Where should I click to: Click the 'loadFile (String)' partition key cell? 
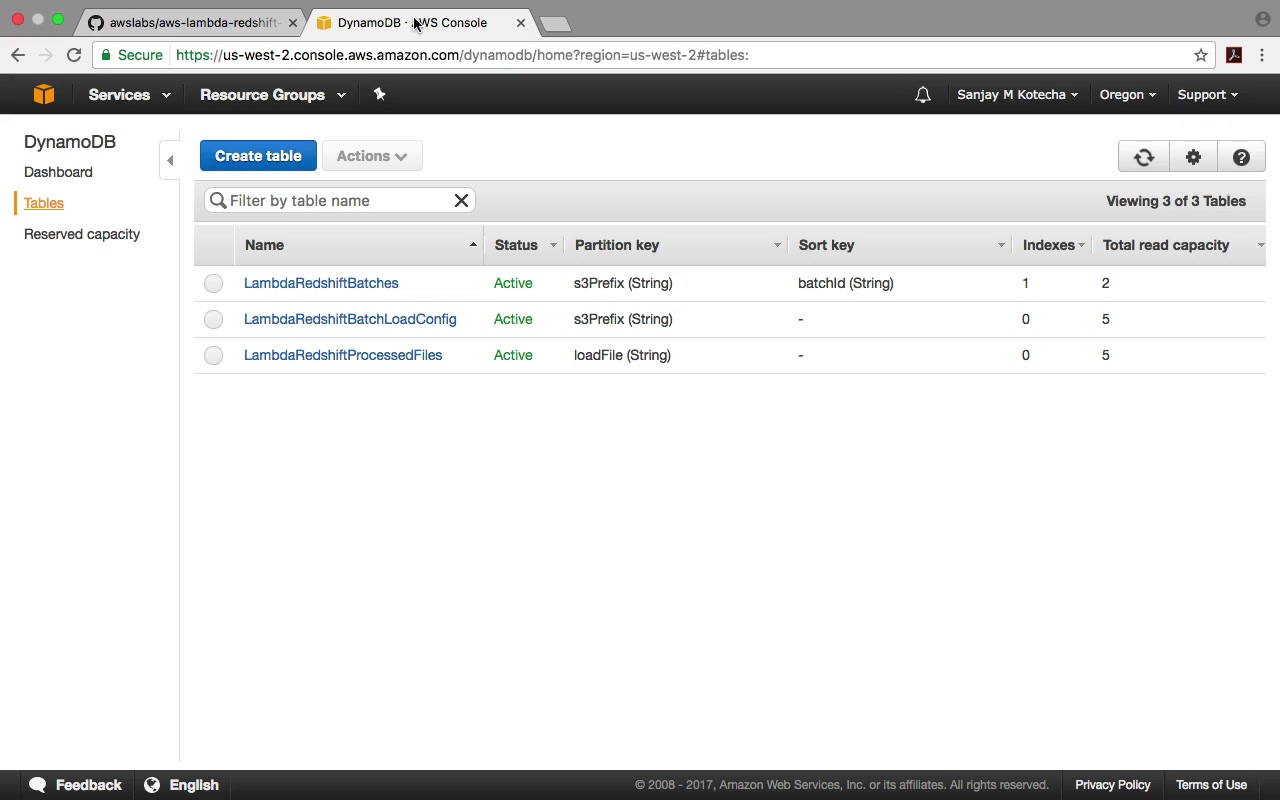pos(622,355)
